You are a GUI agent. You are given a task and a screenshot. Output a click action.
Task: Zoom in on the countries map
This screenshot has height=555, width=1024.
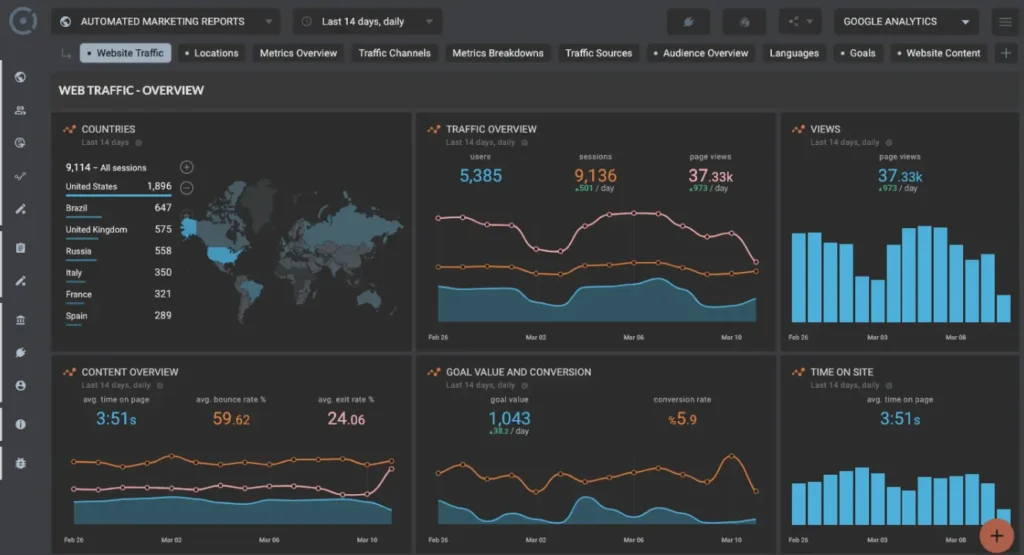coord(187,167)
